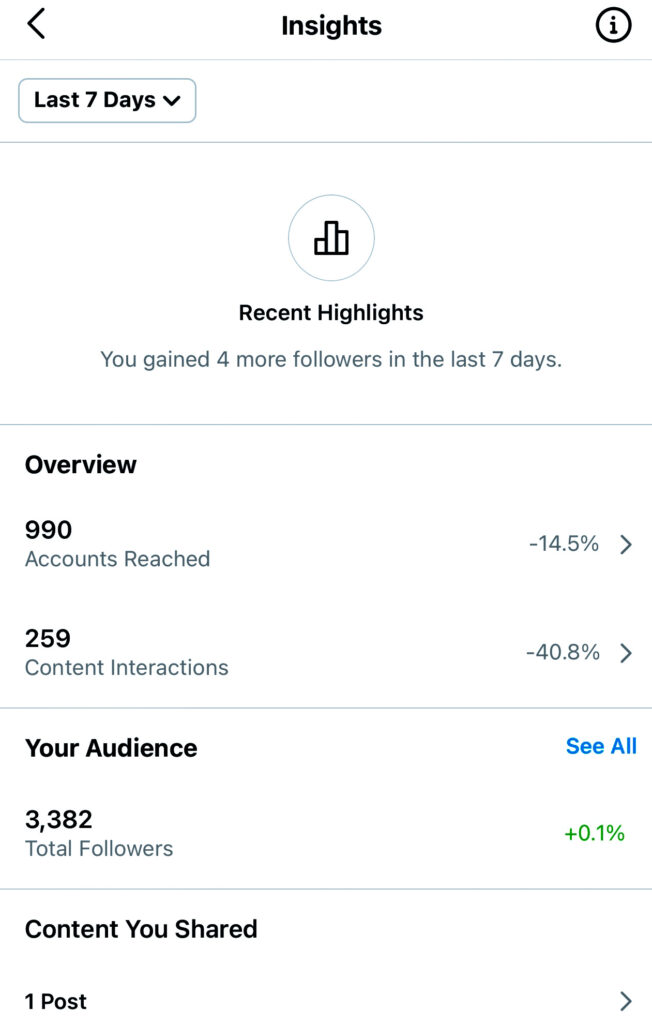Tap the 3,382 Total Followers count
652x1024 pixels.
click(59, 820)
